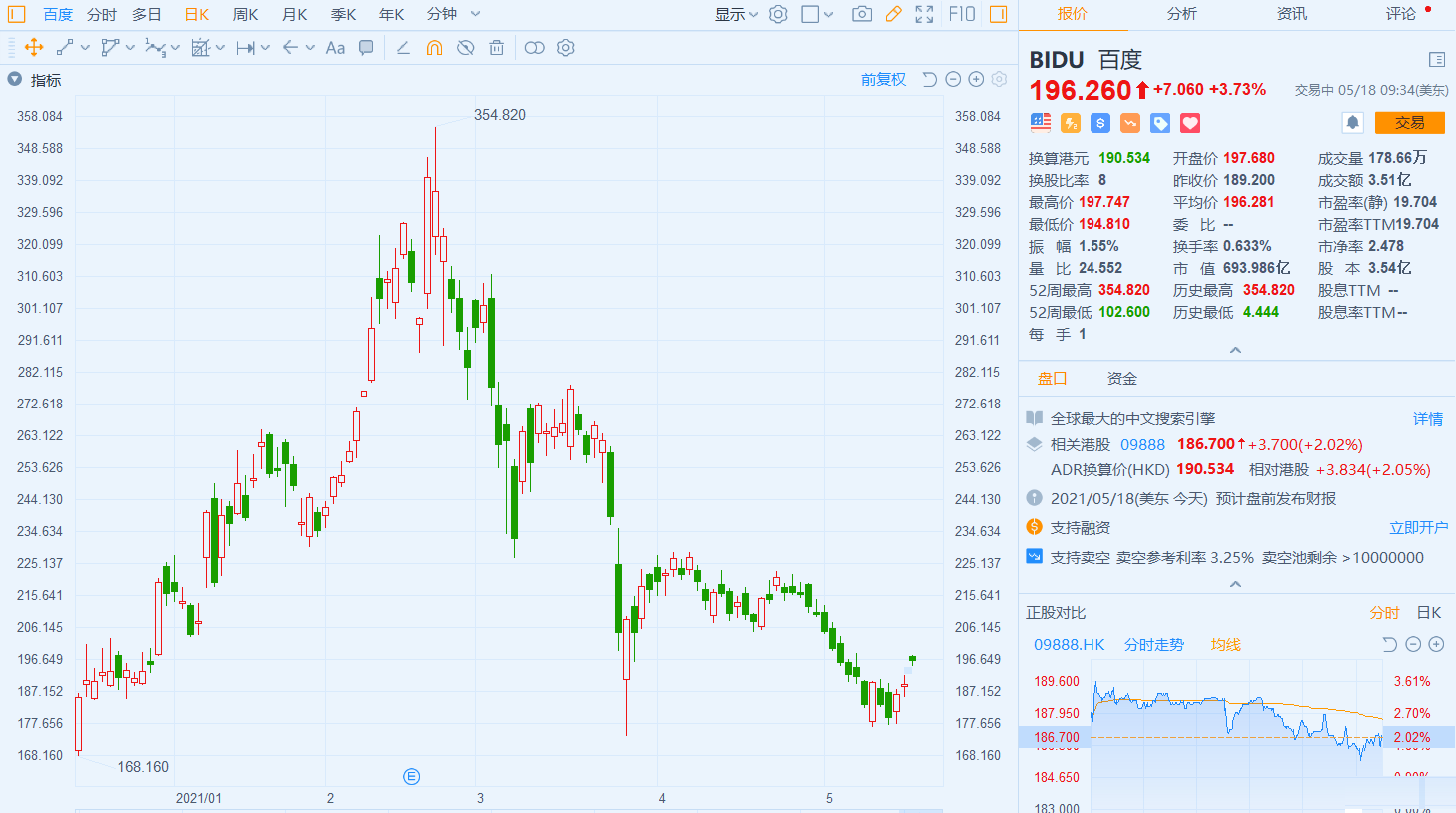Toggle the overlapping circles overlay tool
1456x813 pixels.
[x=535, y=47]
